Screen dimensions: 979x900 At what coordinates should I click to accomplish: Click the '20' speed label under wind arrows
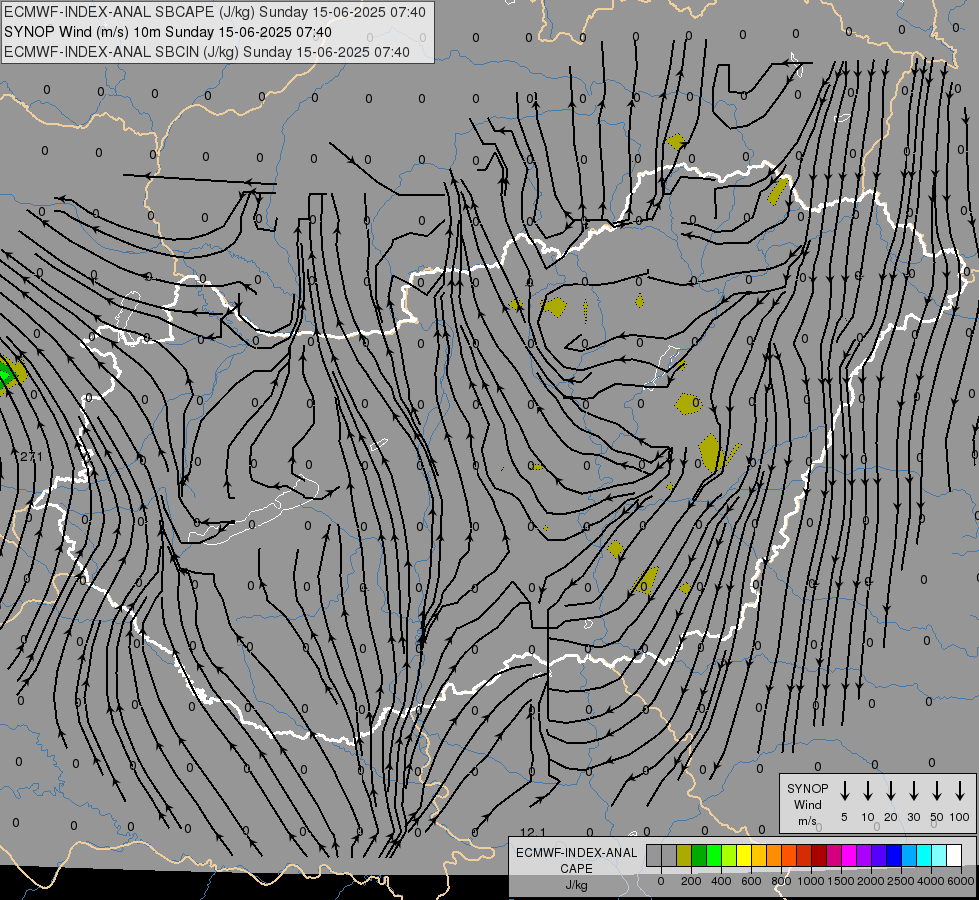tap(891, 817)
